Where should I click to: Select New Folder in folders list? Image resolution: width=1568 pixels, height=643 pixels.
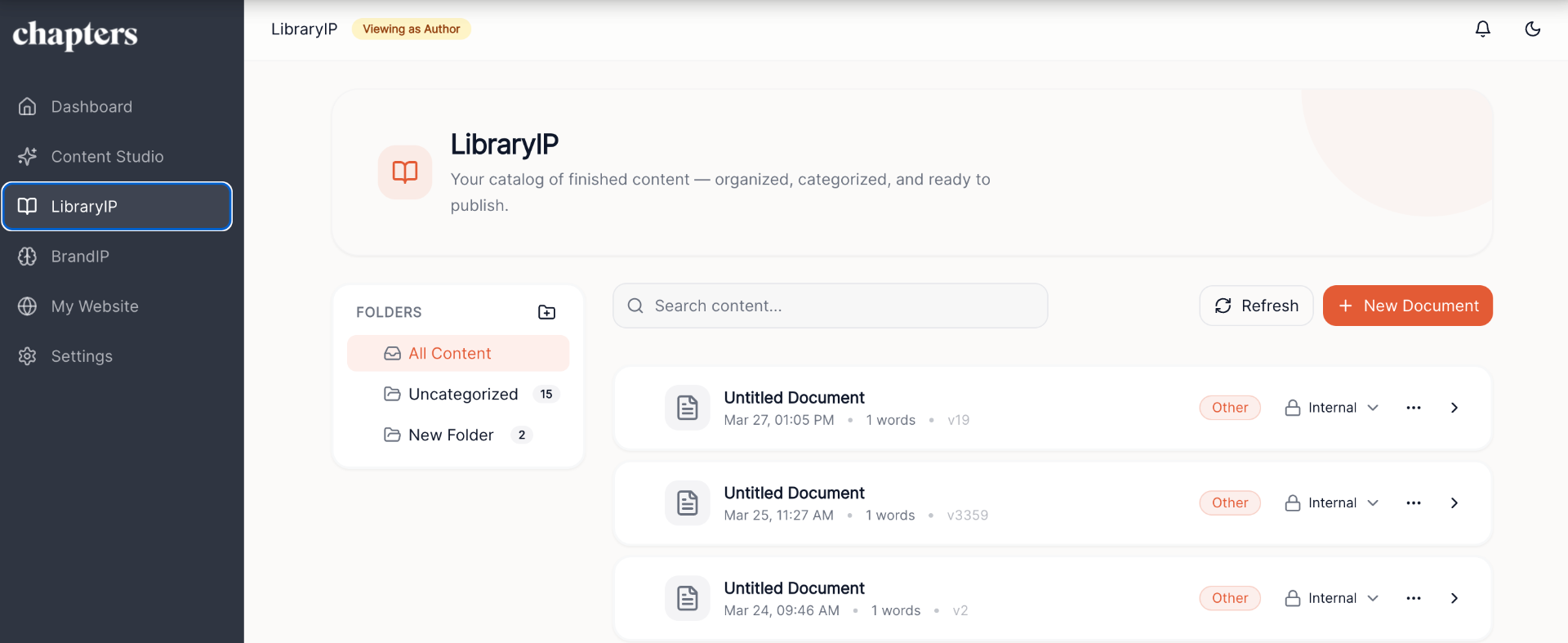[x=458, y=435]
